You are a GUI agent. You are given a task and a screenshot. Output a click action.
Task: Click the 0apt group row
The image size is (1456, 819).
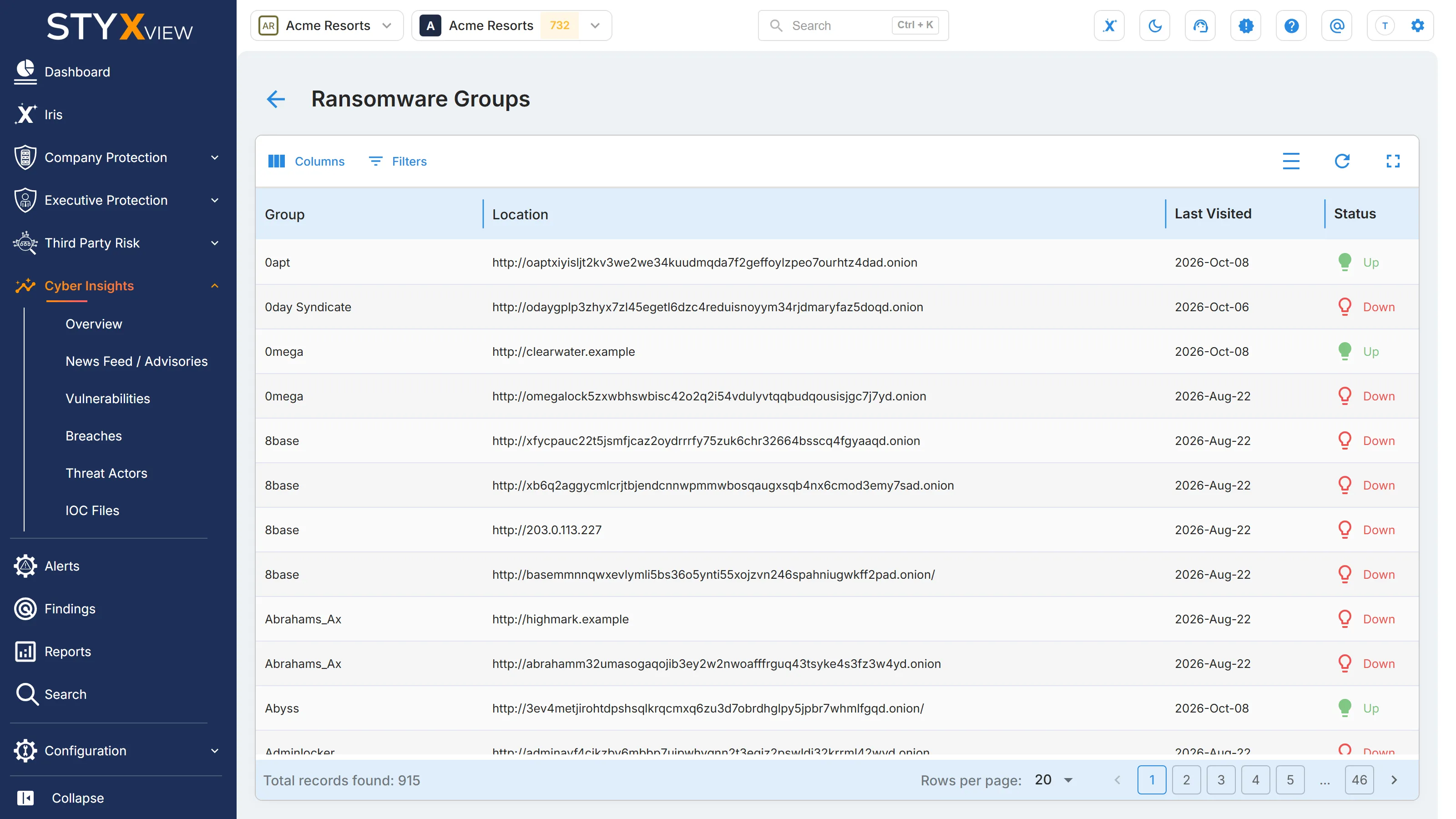837,262
